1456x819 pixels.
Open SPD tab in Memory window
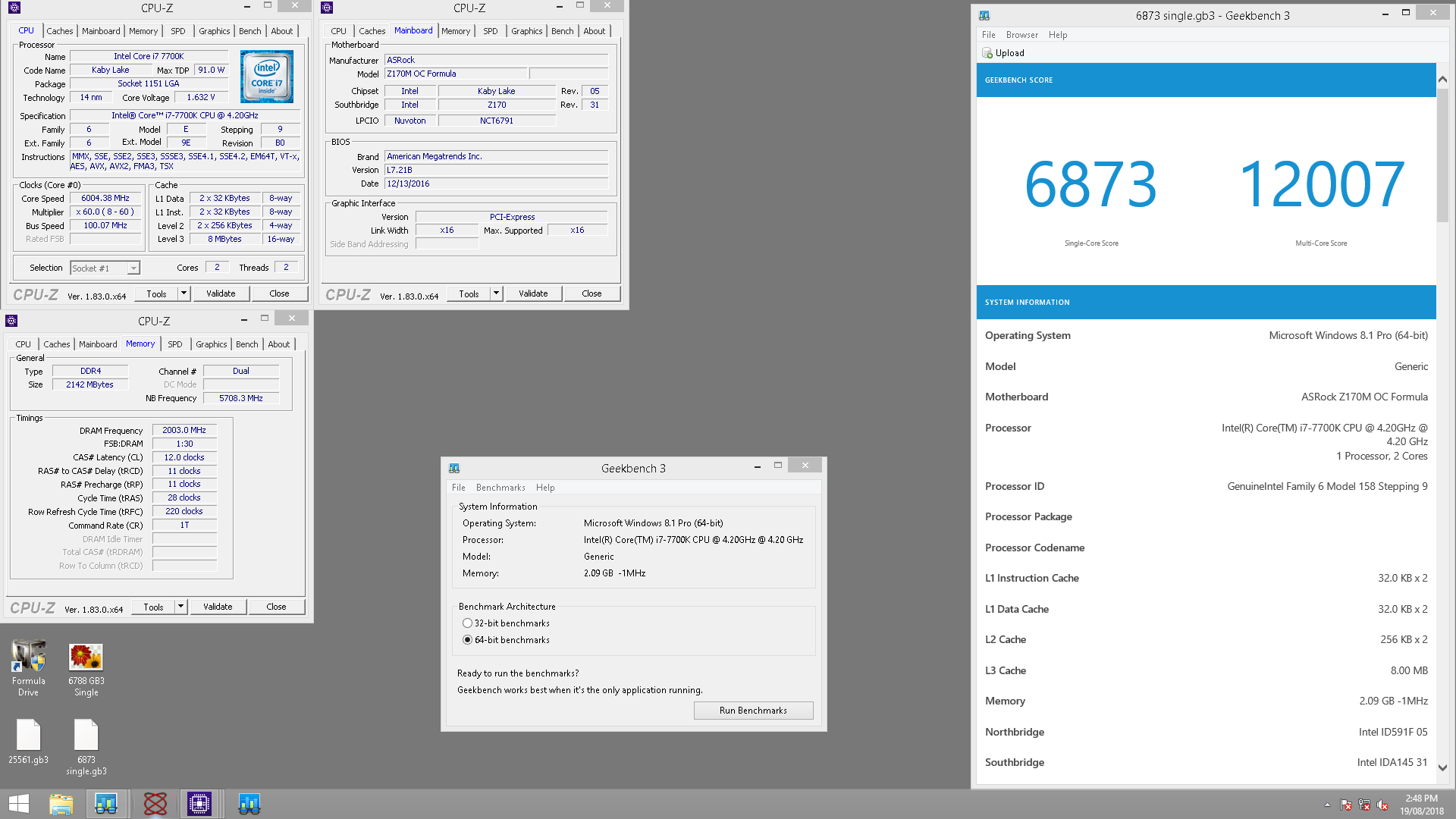[175, 344]
